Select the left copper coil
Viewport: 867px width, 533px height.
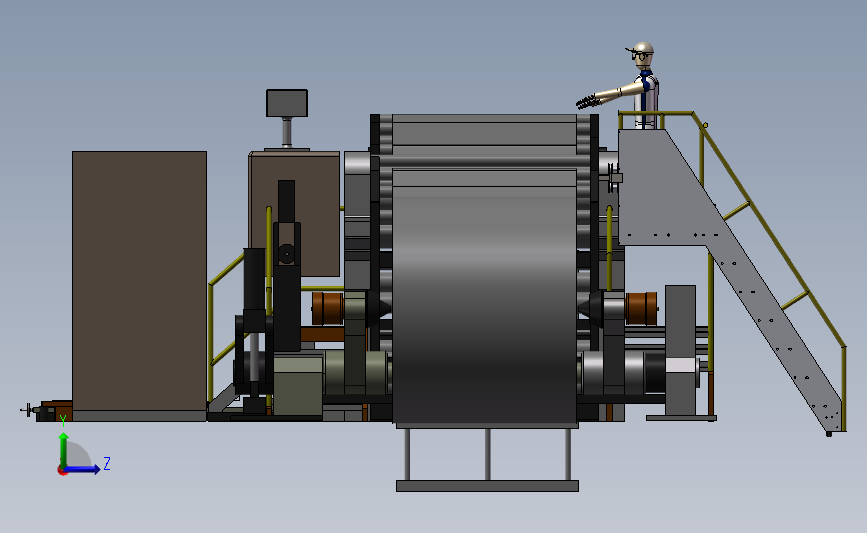(327, 309)
